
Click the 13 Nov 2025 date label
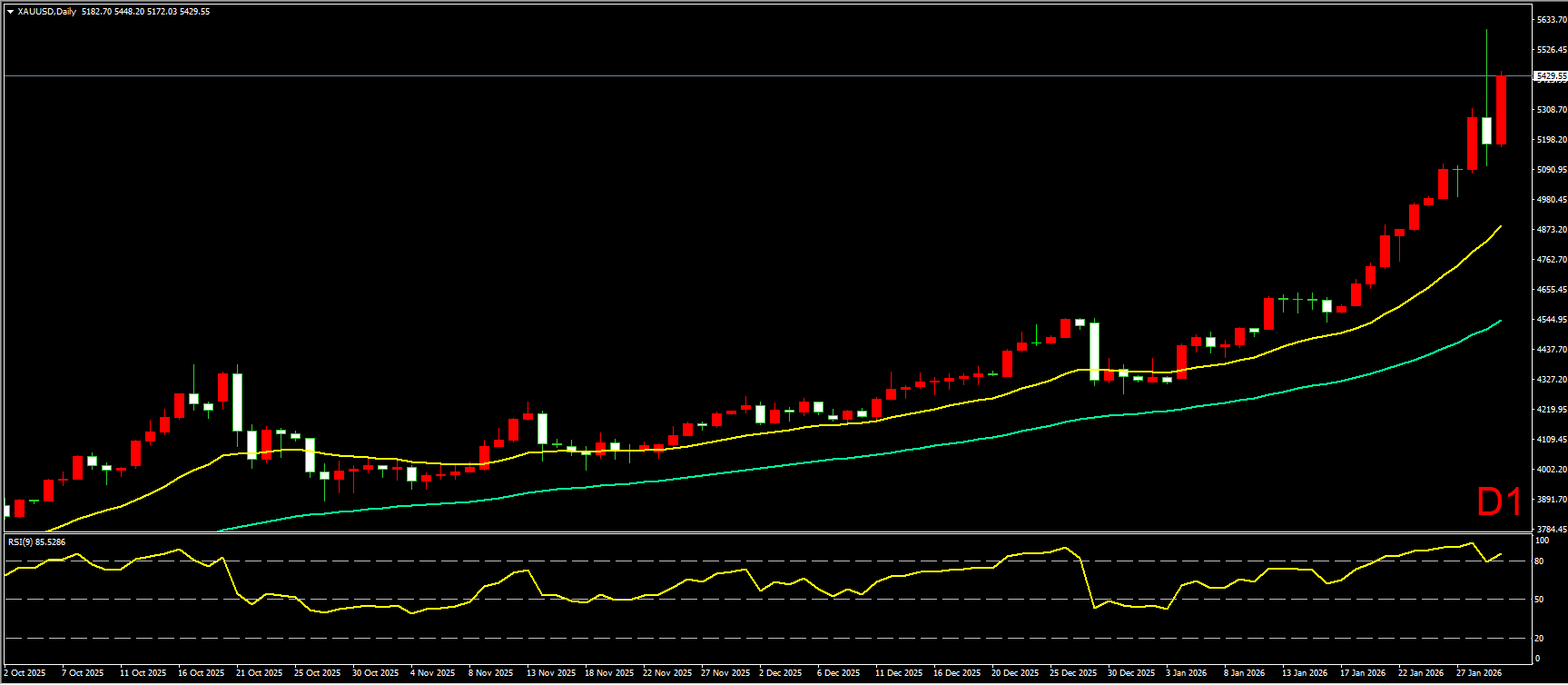(551, 673)
